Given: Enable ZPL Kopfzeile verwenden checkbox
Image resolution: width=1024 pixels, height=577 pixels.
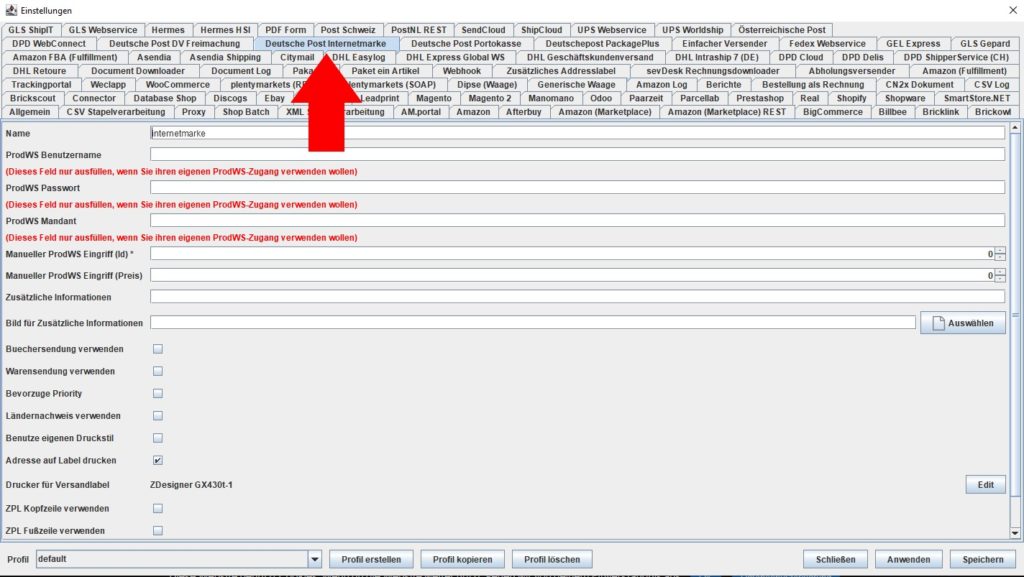Looking at the screenshot, I should [157, 508].
